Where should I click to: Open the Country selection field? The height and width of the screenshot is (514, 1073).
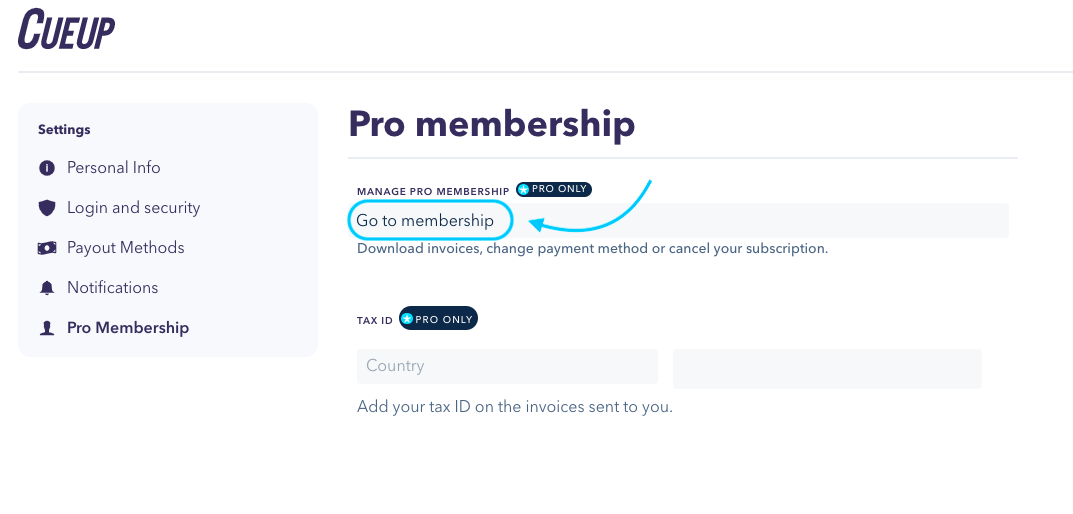click(507, 366)
